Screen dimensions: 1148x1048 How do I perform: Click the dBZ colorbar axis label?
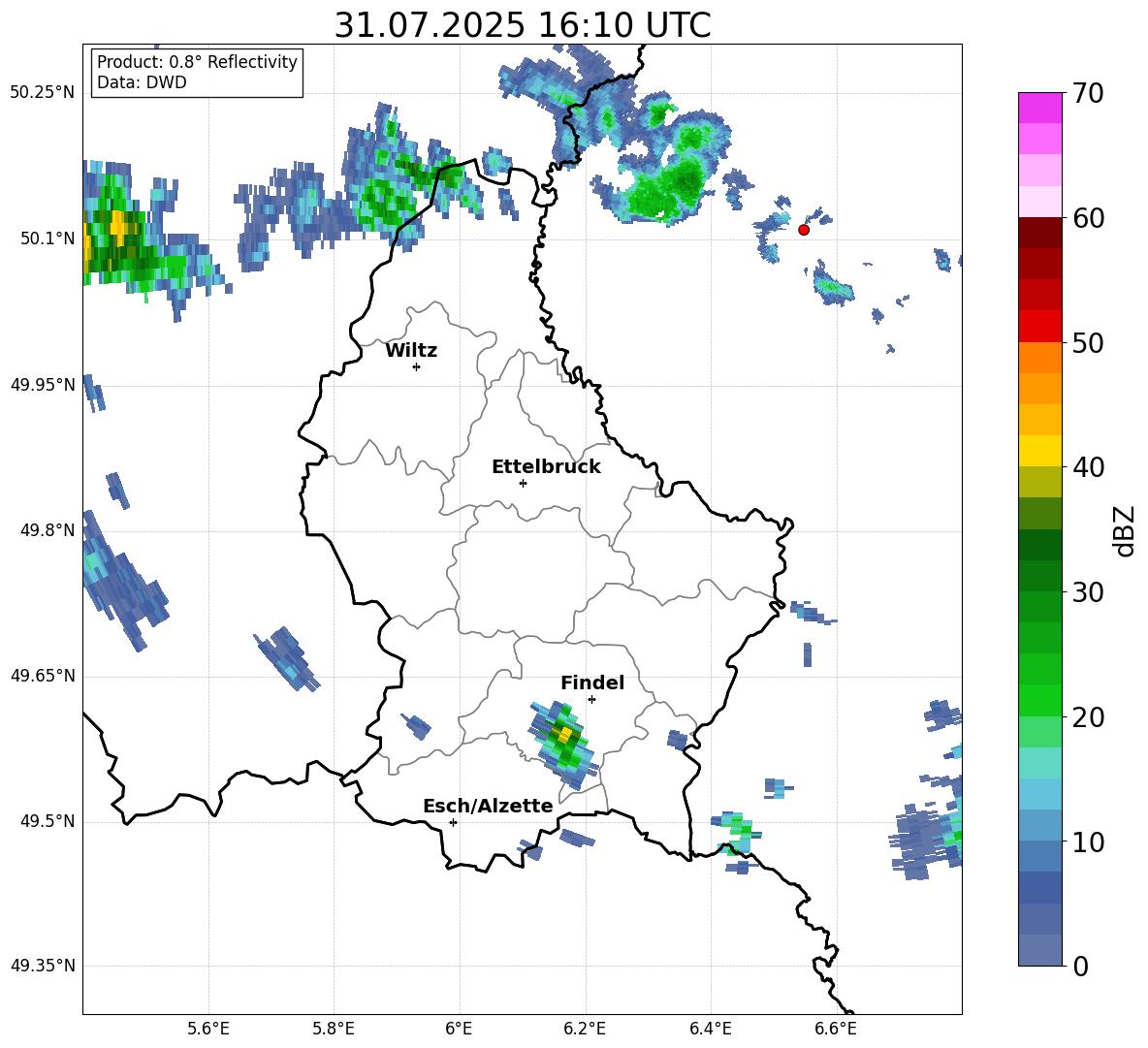(1126, 530)
